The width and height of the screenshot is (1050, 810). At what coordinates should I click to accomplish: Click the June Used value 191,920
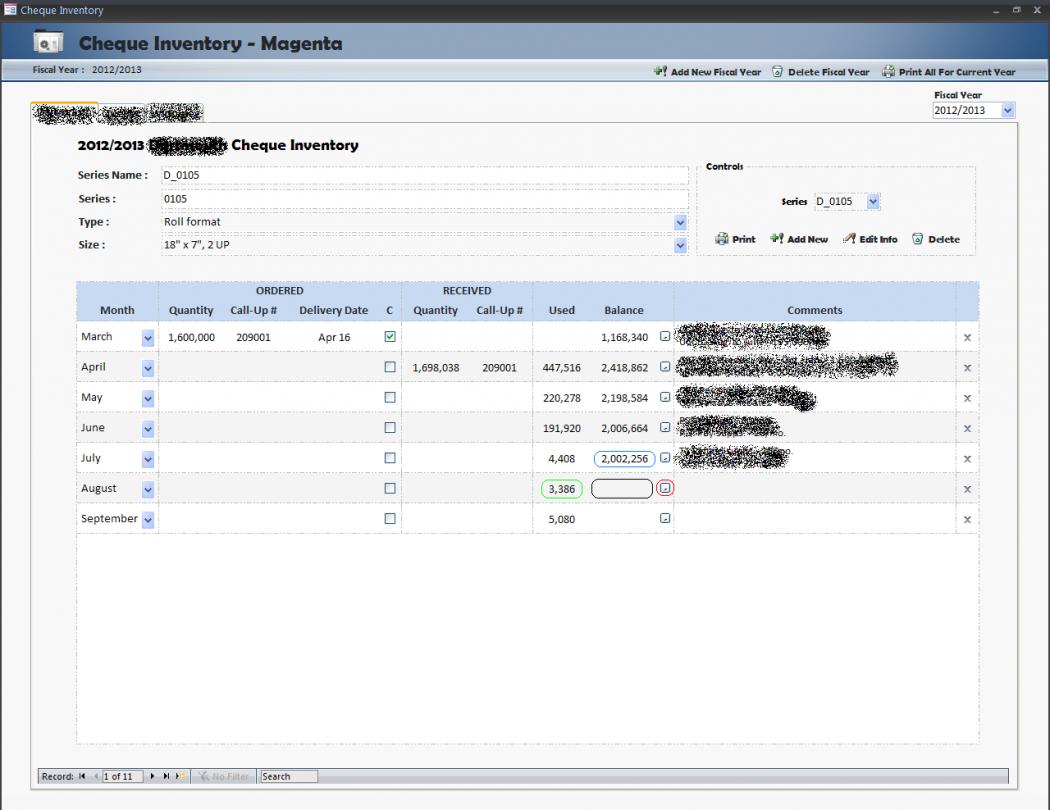tap(562, 428)
